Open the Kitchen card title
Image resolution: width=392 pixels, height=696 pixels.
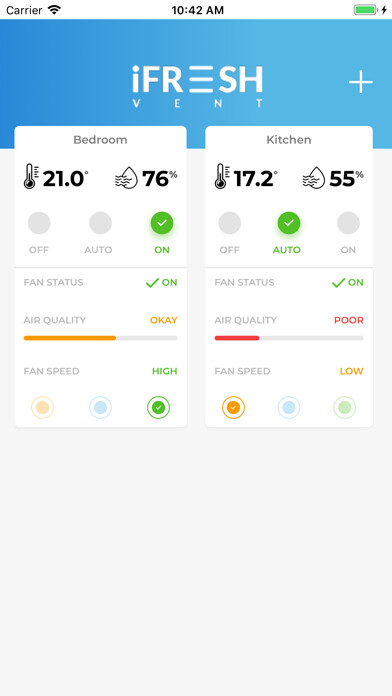pos(289,140)
